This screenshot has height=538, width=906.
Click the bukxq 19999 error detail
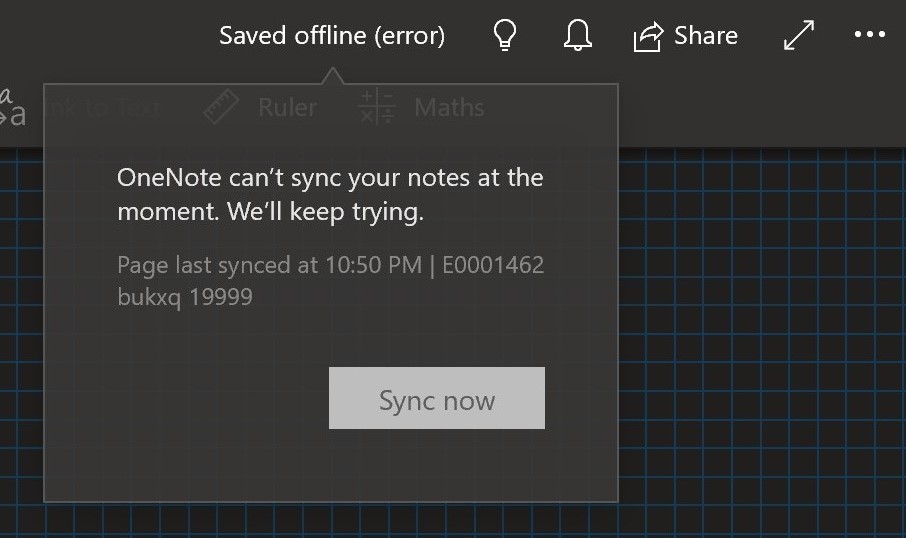tap(185, 297)
